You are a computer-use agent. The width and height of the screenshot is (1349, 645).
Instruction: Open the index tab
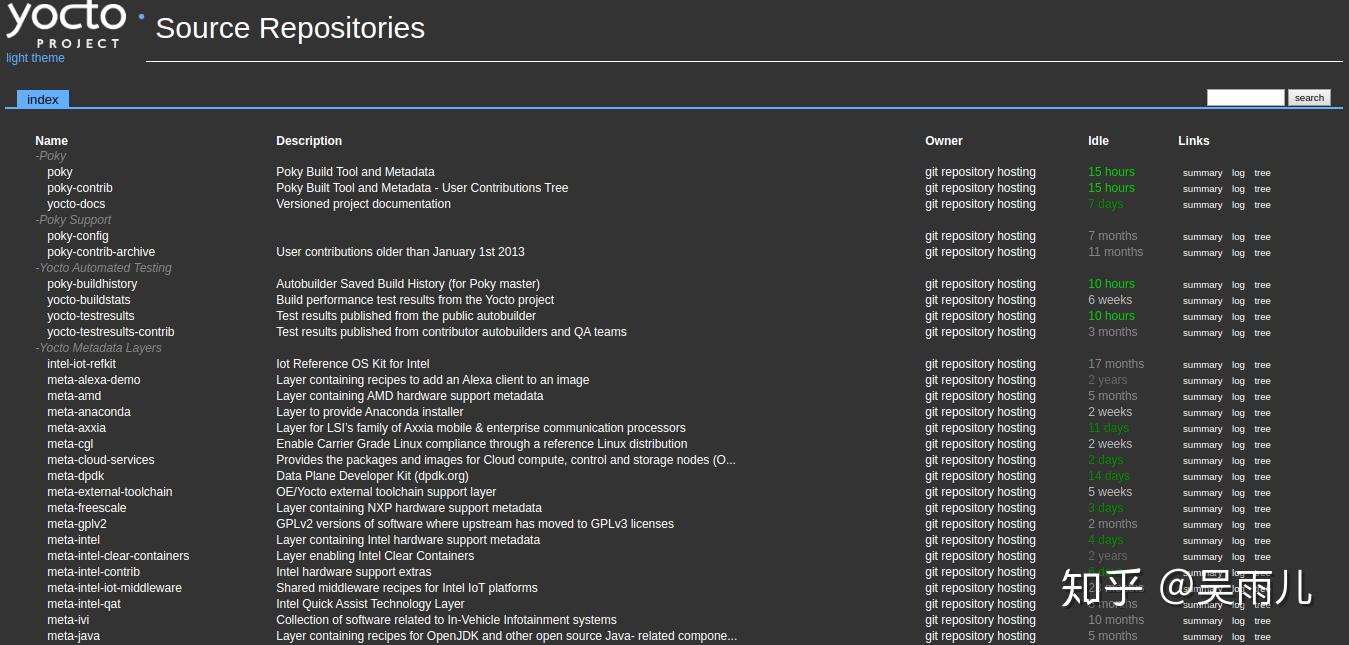[43, 99]
